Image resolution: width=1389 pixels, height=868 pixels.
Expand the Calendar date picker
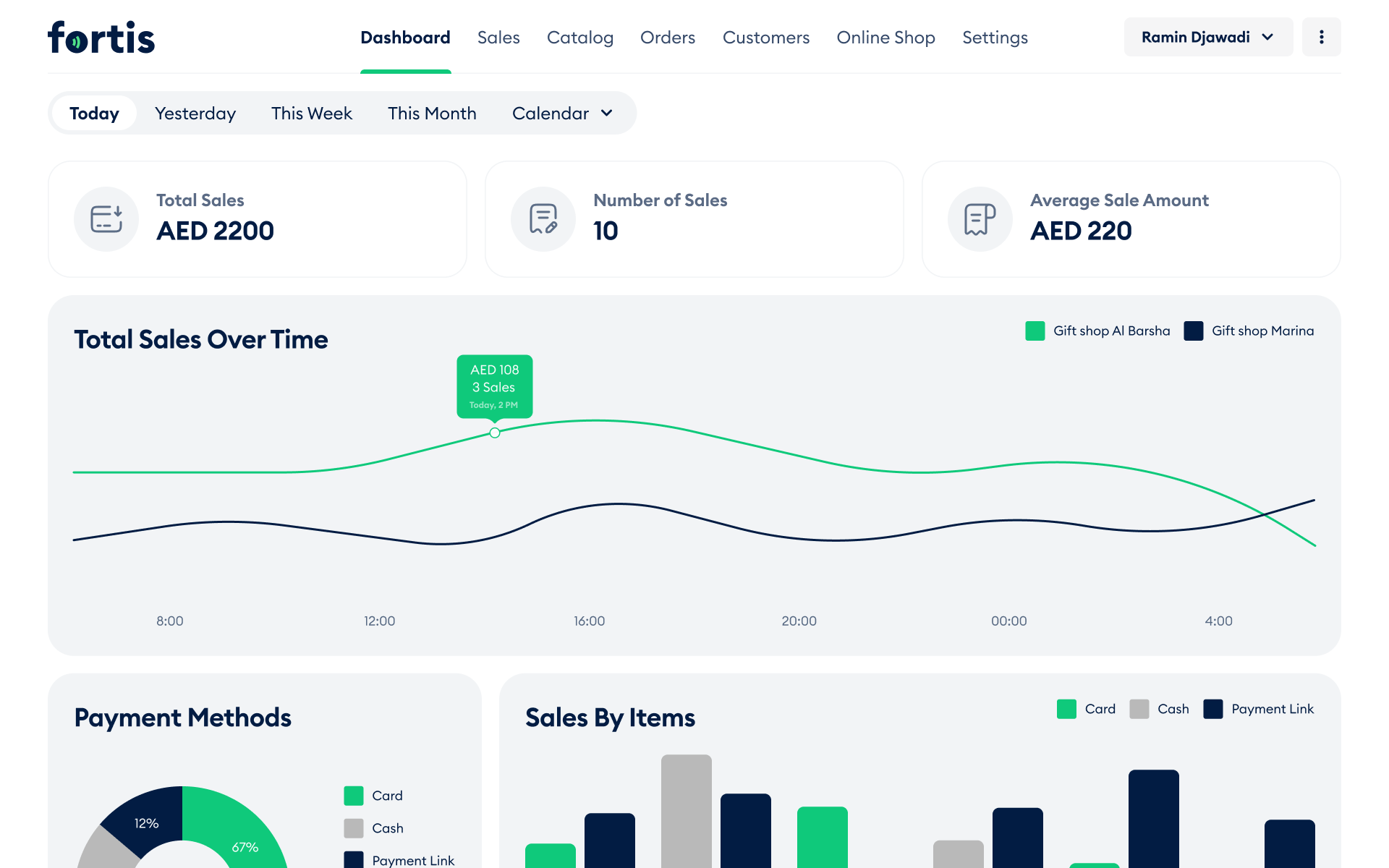(563, 114)
